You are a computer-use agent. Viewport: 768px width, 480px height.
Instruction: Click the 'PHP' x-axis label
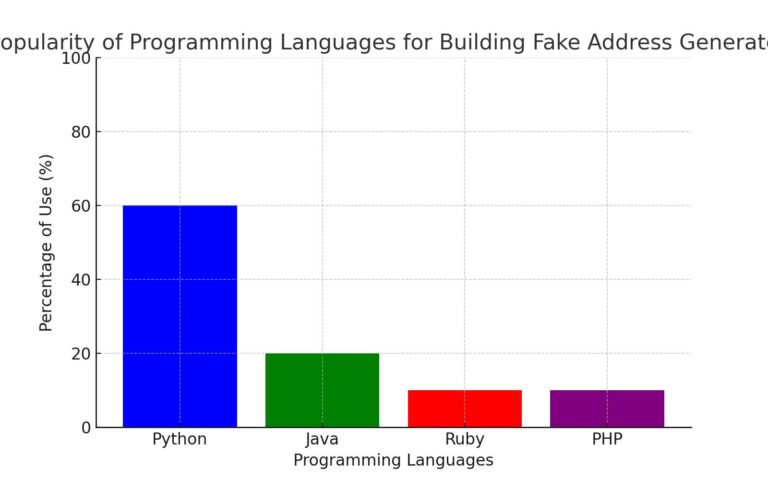pos(607,438)
